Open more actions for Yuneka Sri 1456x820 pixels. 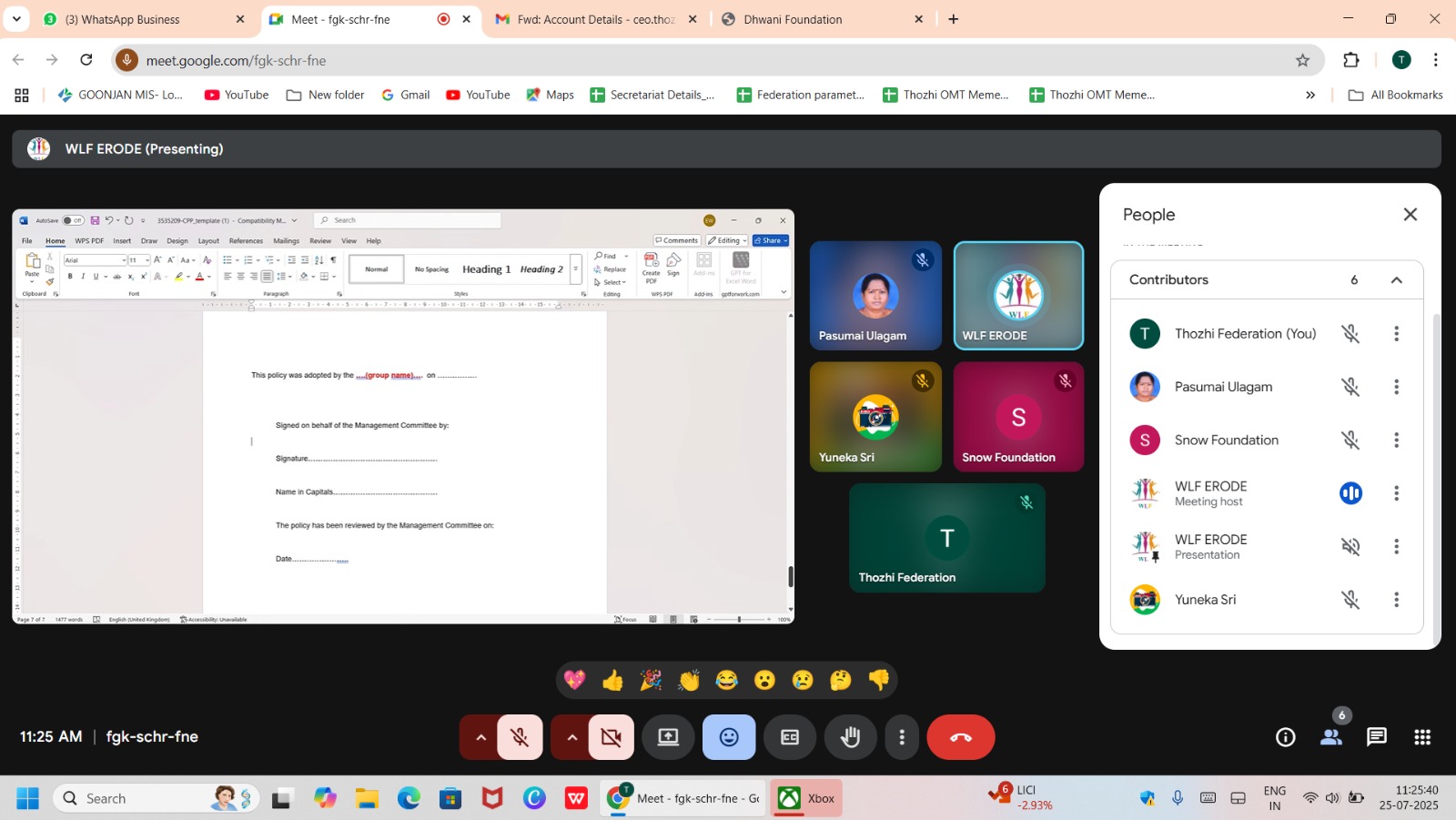pyautogui.click(x=1397, y=600)
